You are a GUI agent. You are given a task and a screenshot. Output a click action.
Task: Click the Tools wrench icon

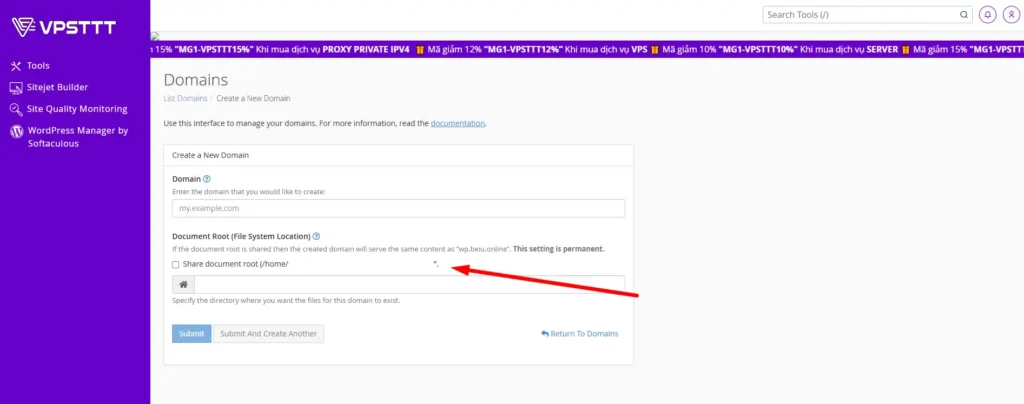click(x=16, y=66)
